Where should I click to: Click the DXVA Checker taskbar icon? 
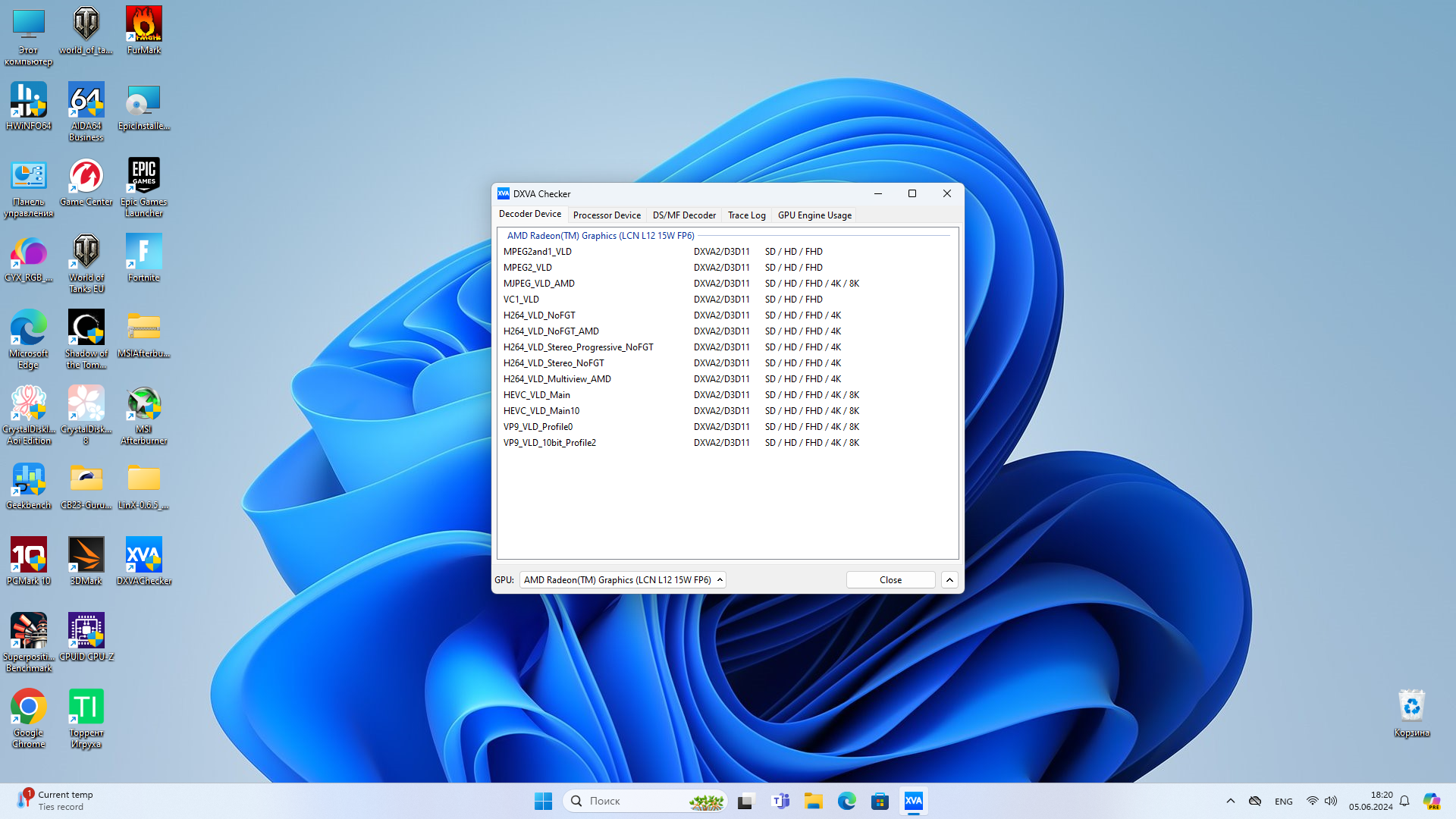point(913,801)
